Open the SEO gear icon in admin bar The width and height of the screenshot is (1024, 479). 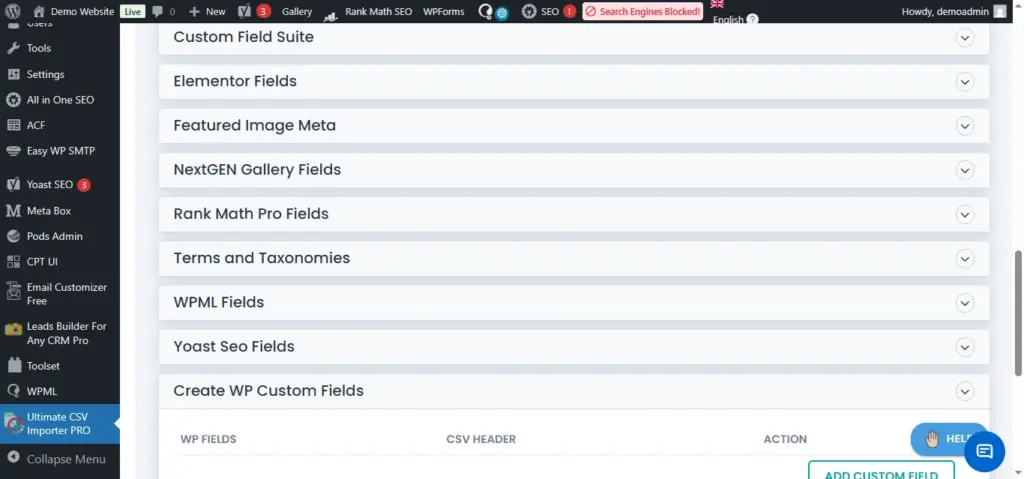pos(529,11)
